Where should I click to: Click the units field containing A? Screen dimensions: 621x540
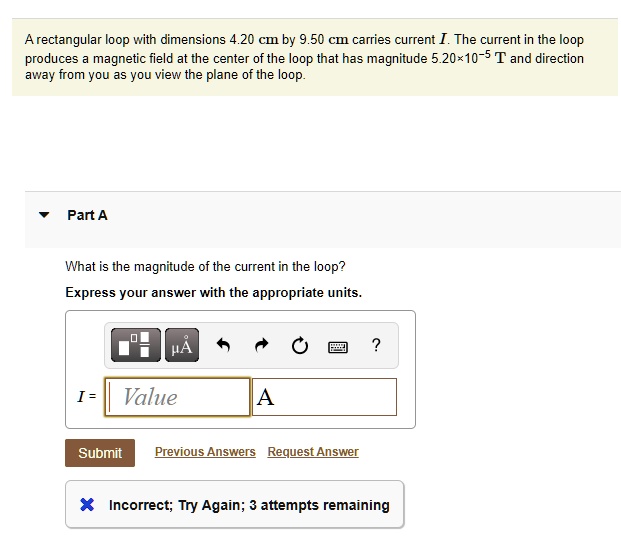pyautogui.click(x=325, y=397)
